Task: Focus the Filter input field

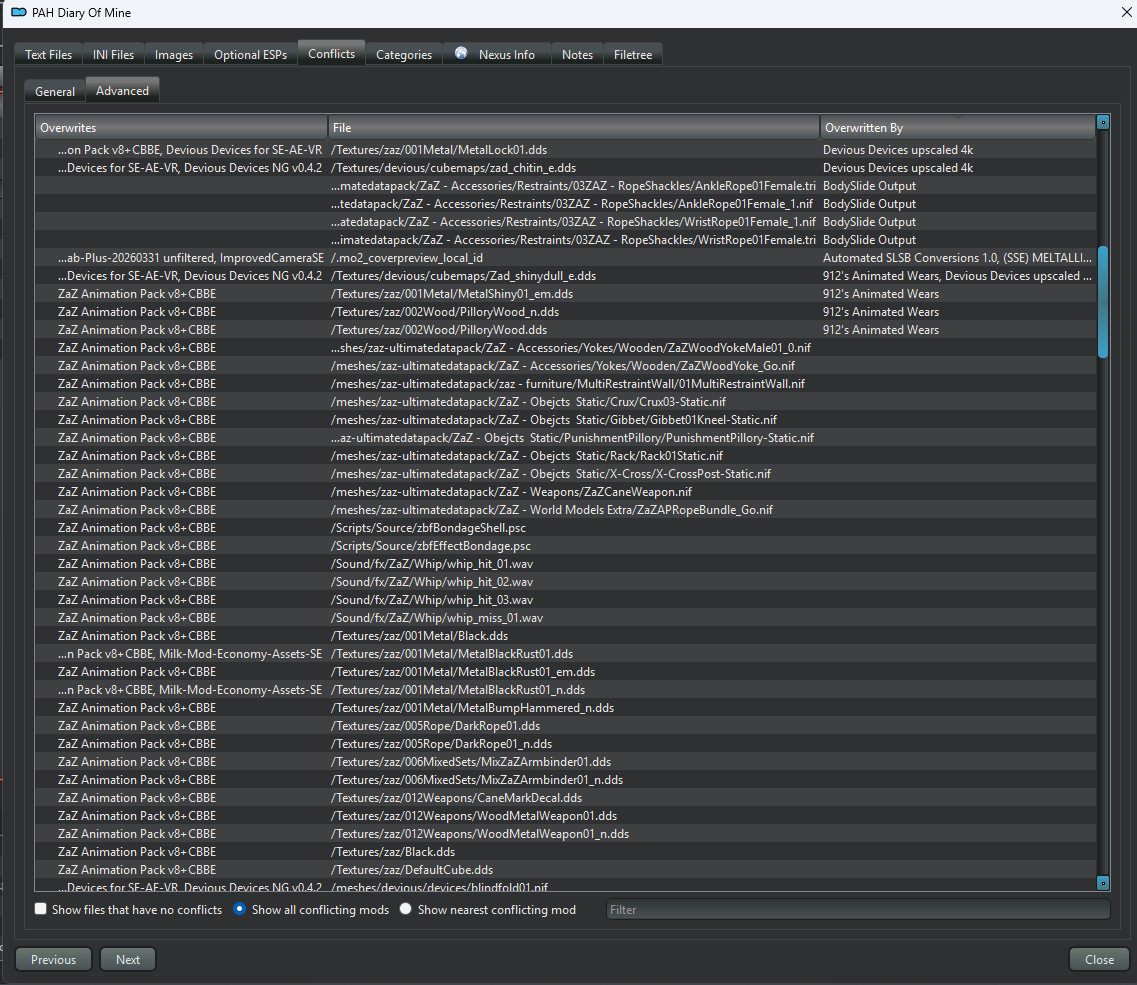Action: (858, 910)
